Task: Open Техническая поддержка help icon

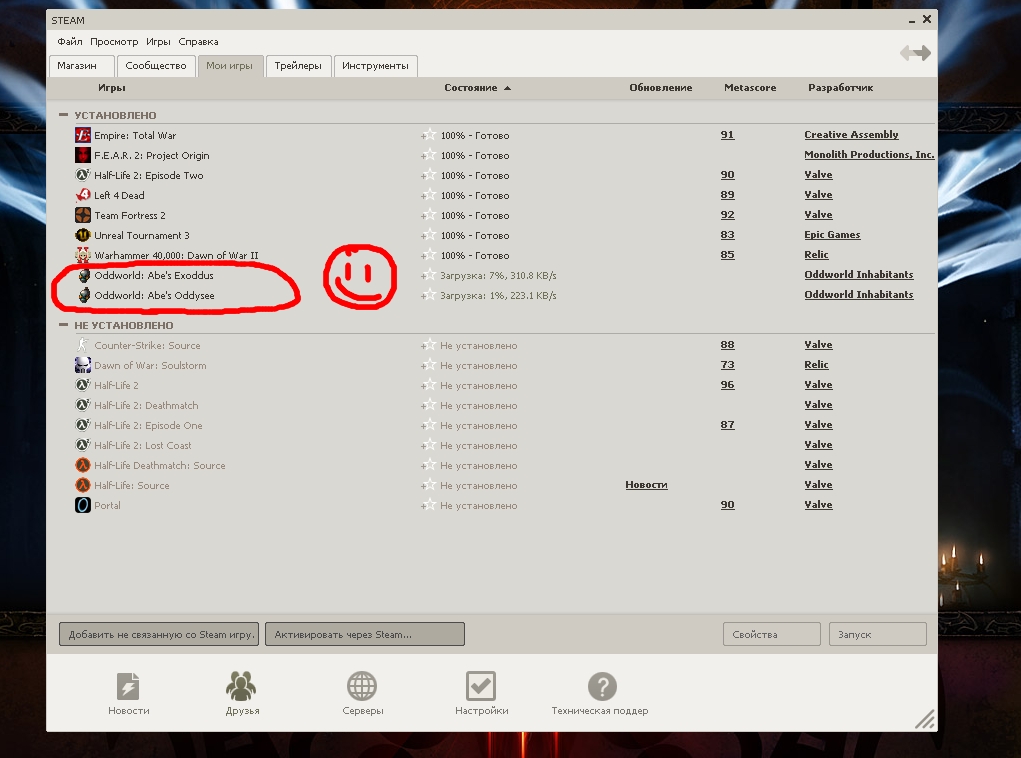Action: (x=602, y=686)
